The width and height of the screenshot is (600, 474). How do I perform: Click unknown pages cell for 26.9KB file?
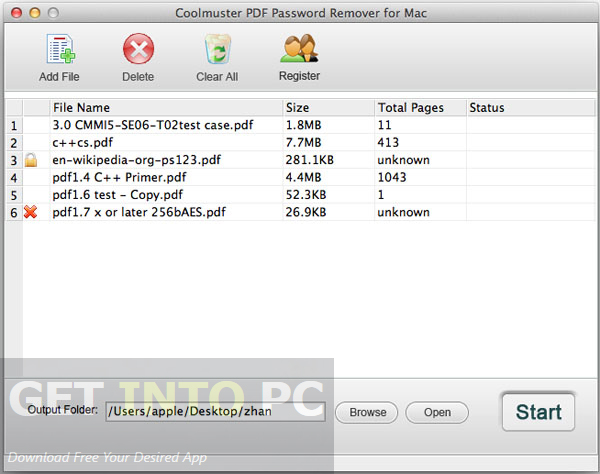(x=420, y=212)
